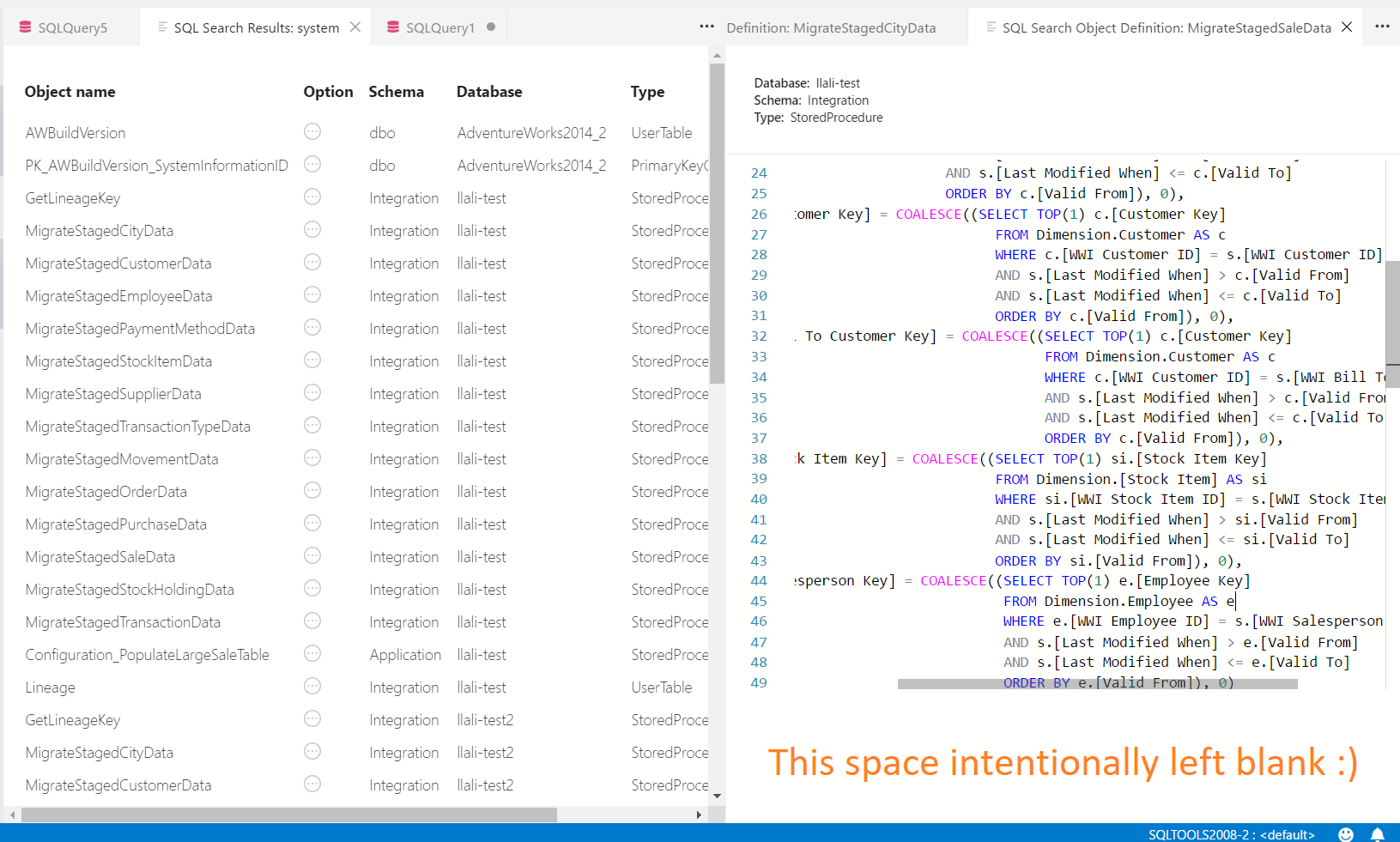This screenshot has height=842, width=1400.
Task: Open the options ellipsis for GetLineageKey
Action: coord(312,197)
